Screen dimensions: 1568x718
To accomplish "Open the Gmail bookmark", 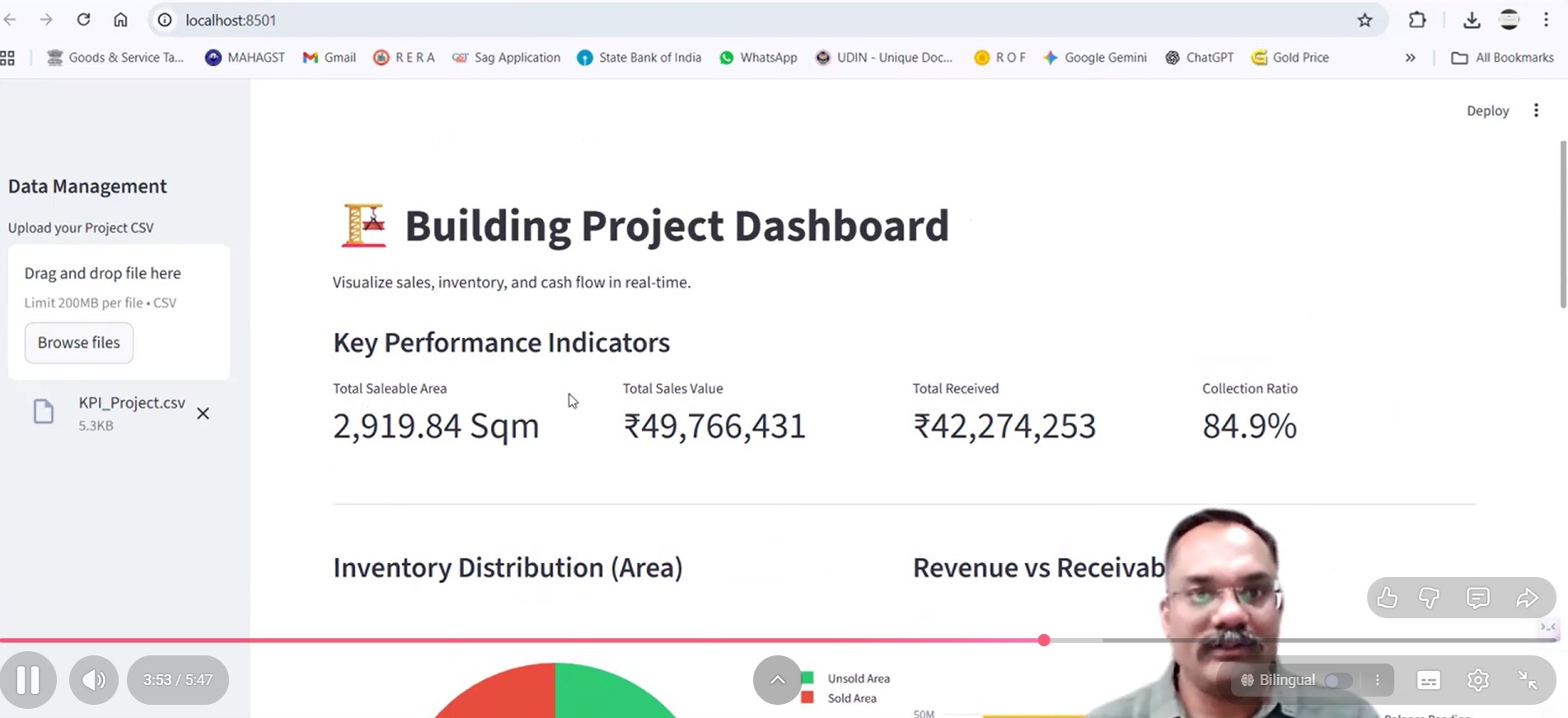I will [x=330, y=58].
